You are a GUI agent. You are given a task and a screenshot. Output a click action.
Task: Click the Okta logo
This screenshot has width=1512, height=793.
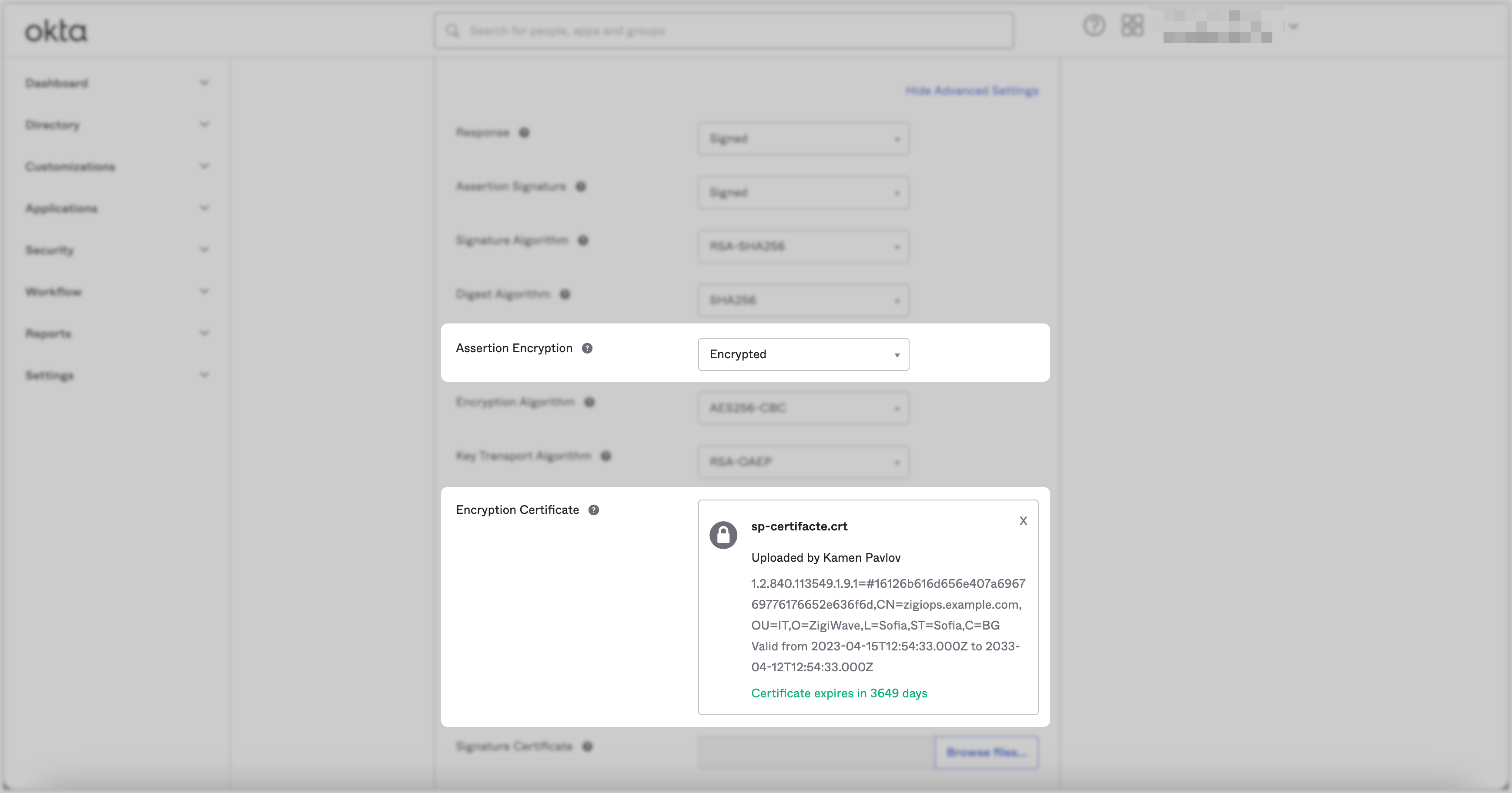click(57, 31)
